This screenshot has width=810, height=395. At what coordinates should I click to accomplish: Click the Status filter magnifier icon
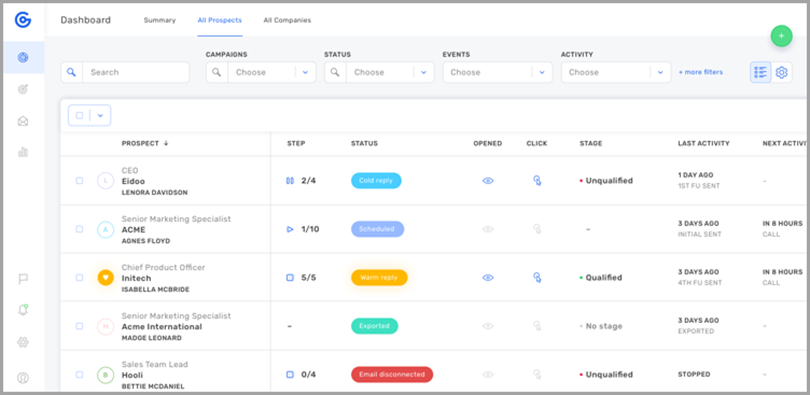tap(335, 72)
